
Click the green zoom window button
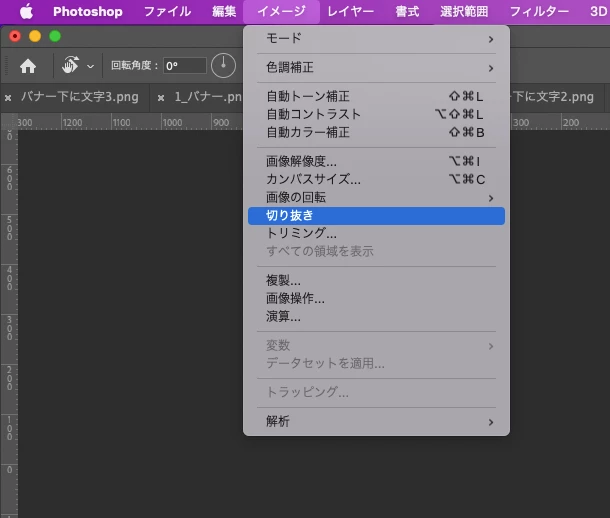55,36
